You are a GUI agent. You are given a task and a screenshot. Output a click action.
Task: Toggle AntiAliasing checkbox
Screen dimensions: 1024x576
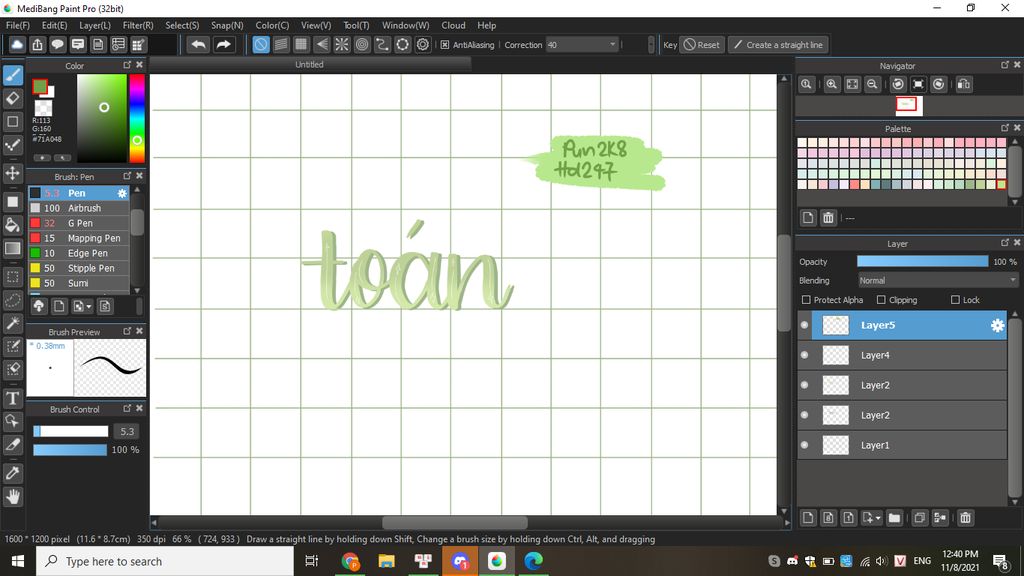tap(445, 45)
